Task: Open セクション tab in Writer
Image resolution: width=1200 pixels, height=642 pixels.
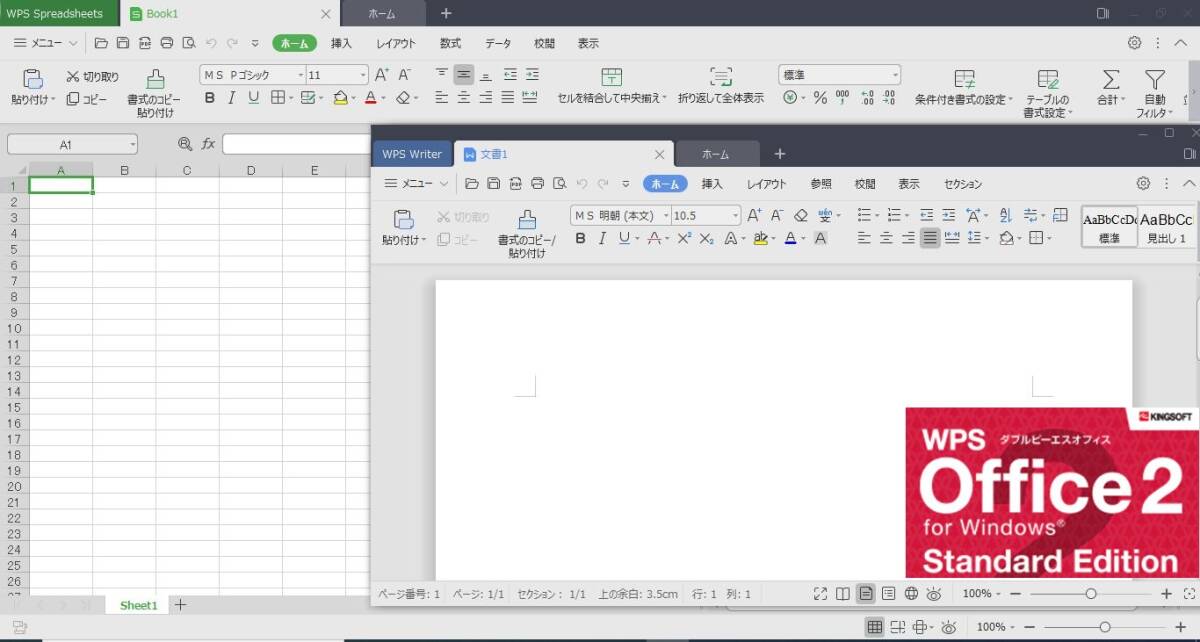Action: 963,184
